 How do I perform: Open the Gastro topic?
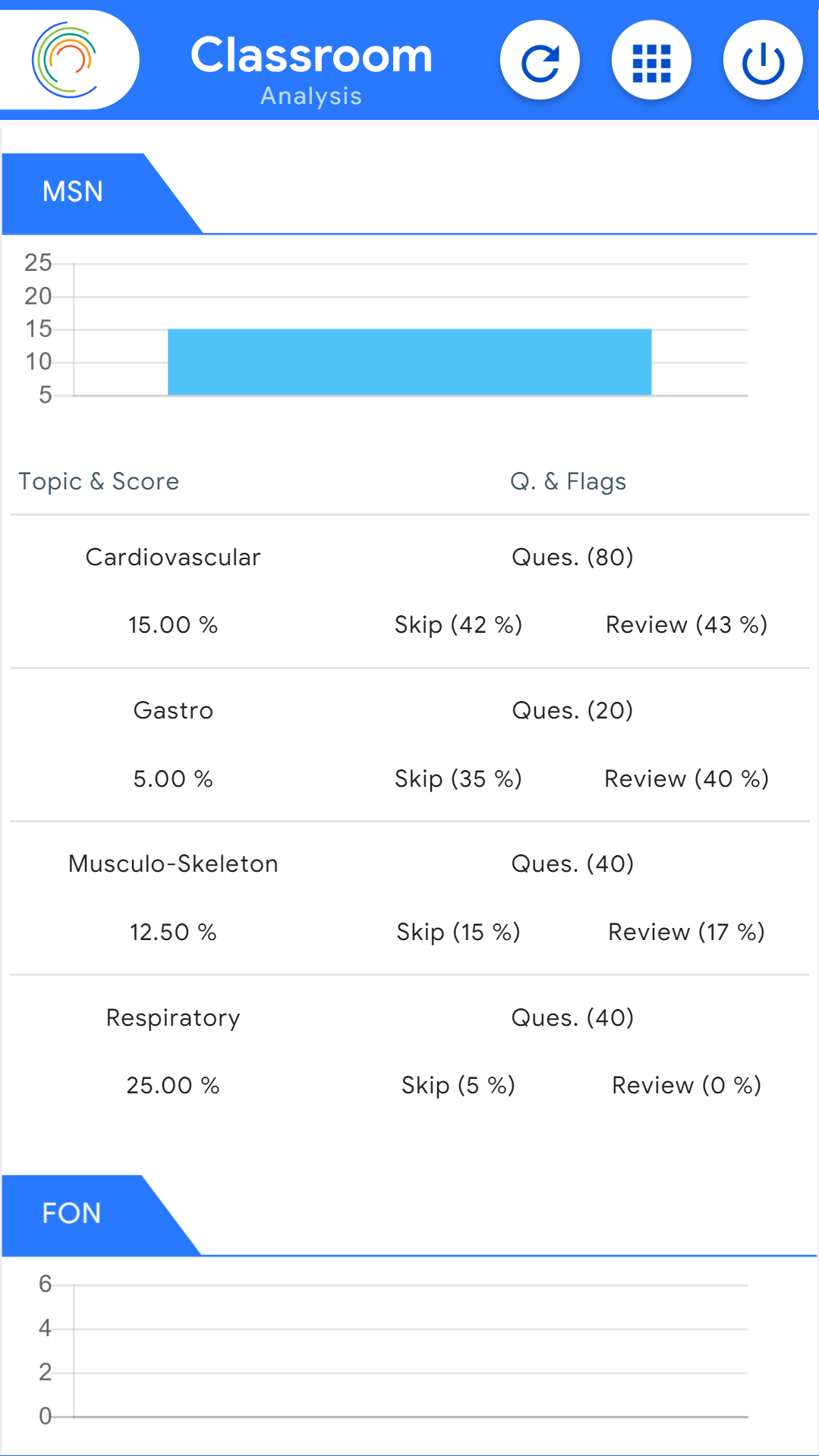pos(173,711)
